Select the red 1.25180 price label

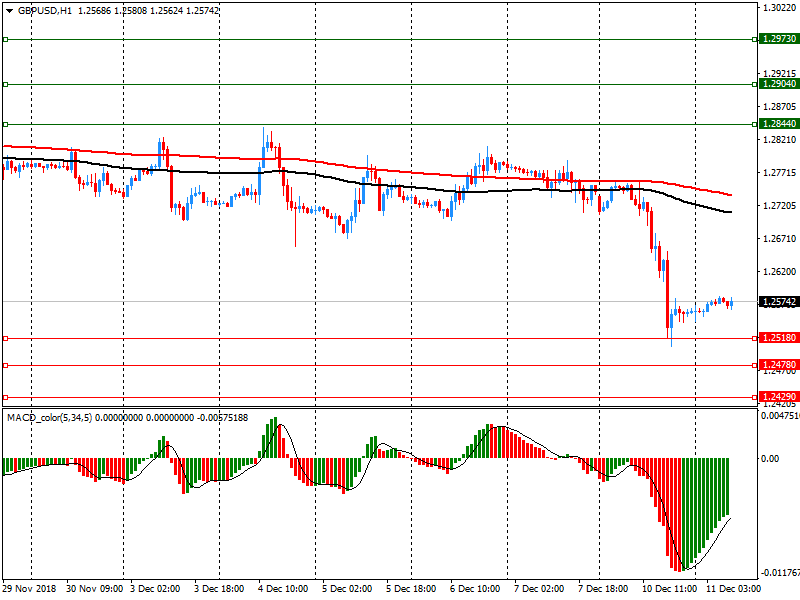(778, 338)
